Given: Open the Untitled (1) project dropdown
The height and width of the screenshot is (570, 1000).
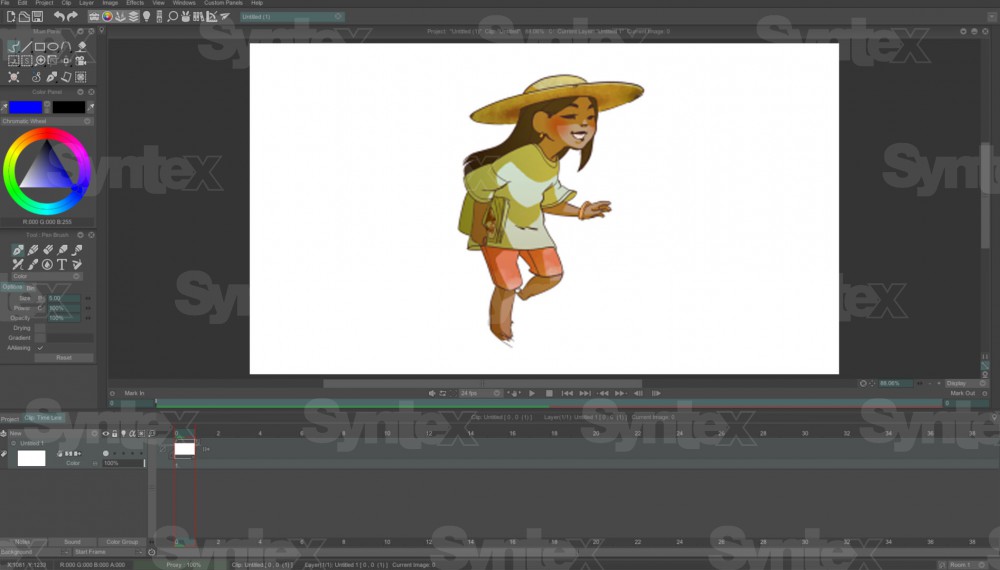Looking at the screenshot, I should click(292, 17).
